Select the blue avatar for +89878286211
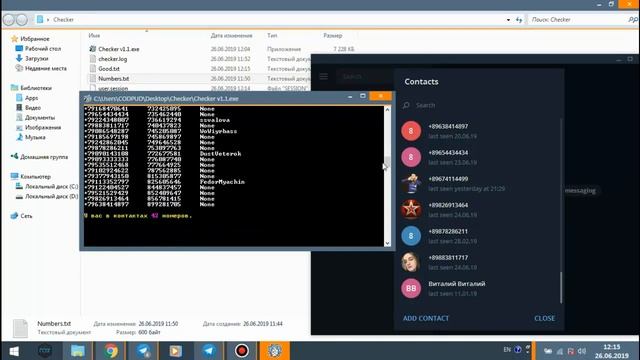Image resolution: width=640 pixels, height=360 pixels. pos(411,236)
